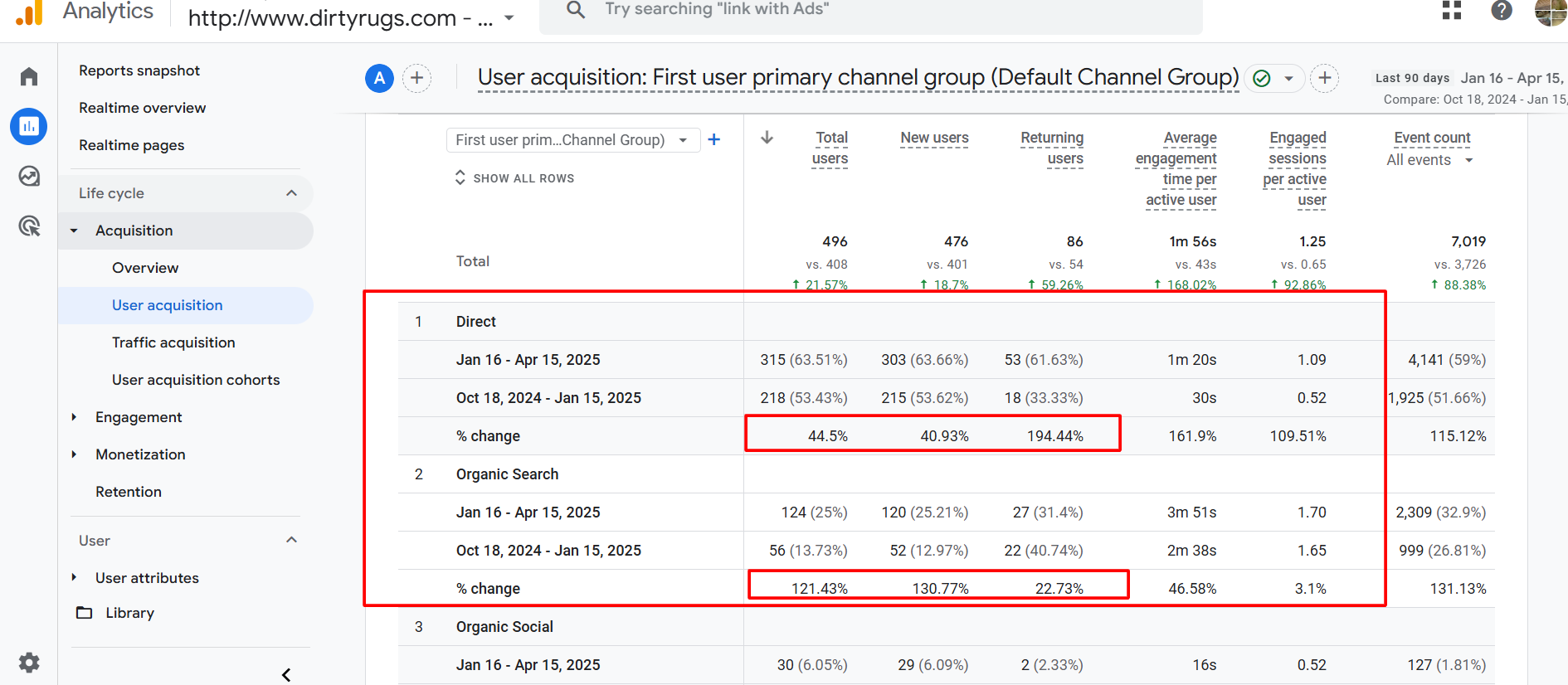Click the add comparison plus button
This screenshot has width=1568, height=685.
tap(416, 78)
